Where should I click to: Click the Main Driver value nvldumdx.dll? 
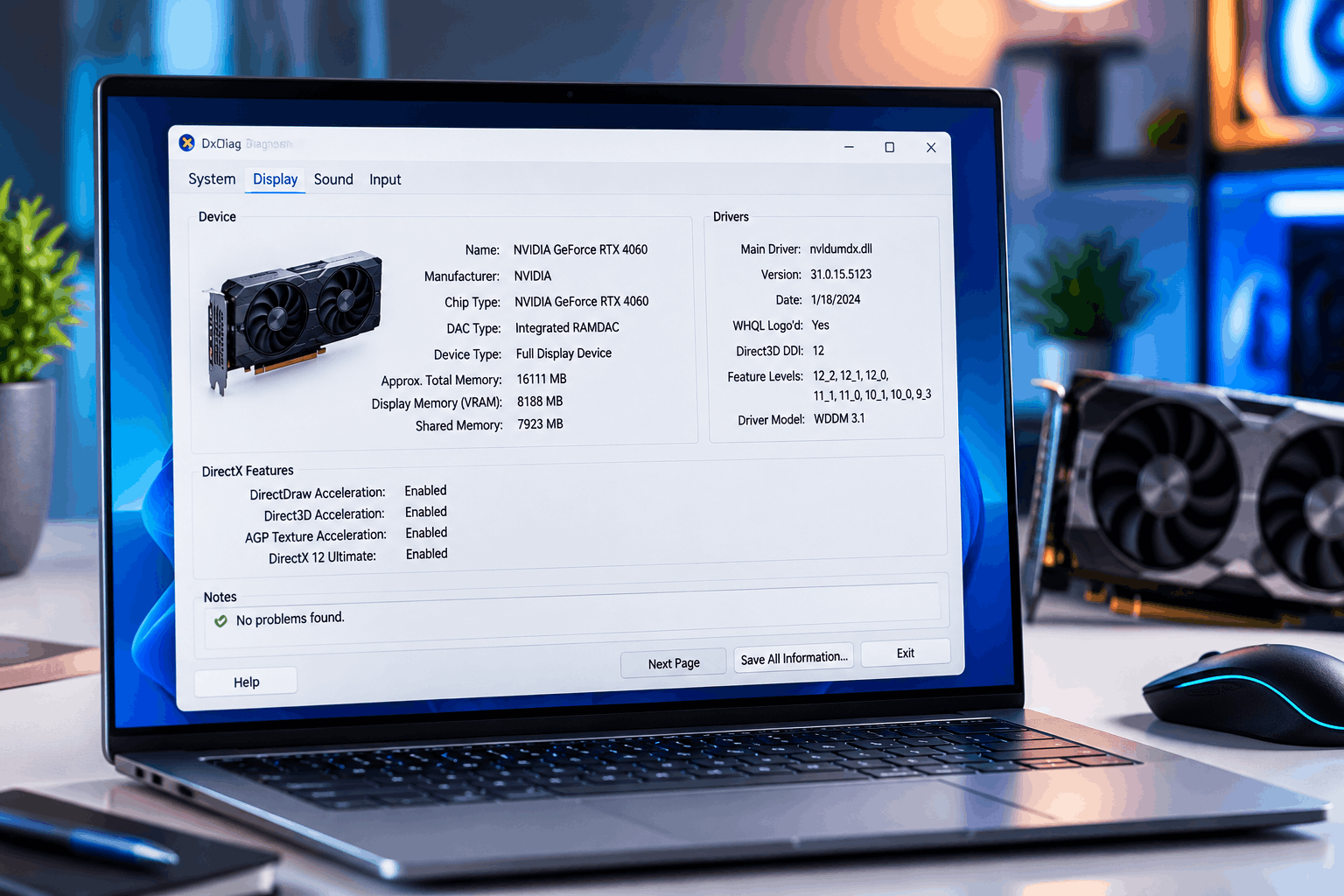point(841,248)
